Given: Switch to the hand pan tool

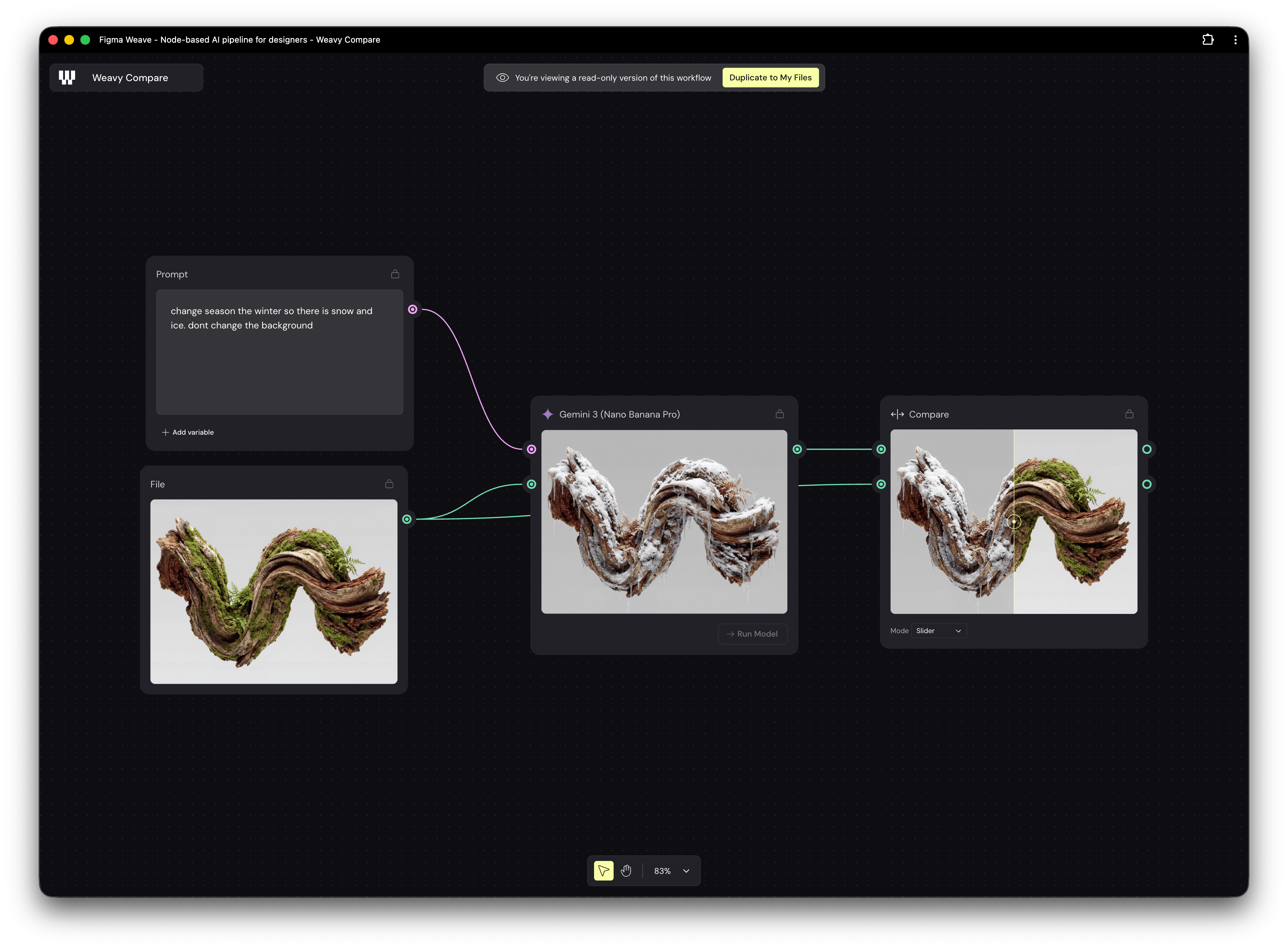Looking at the screenshot, I should [x=626, y=871].
